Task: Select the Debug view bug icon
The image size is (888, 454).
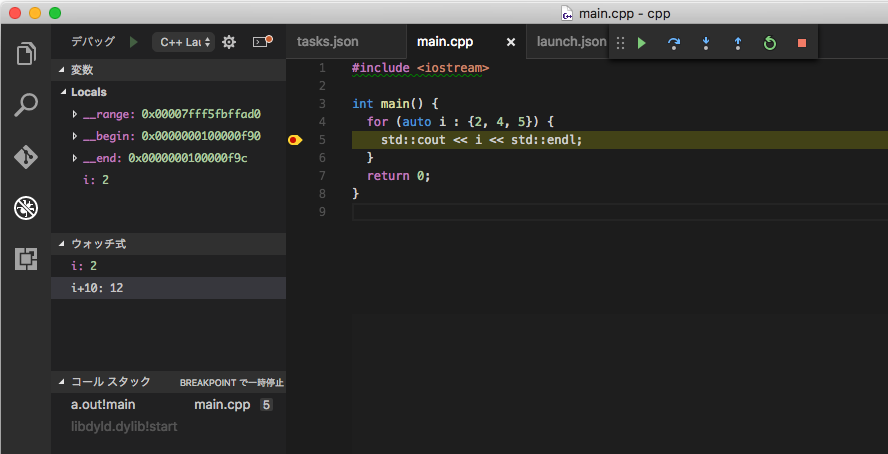Action: tap(25, 208)
